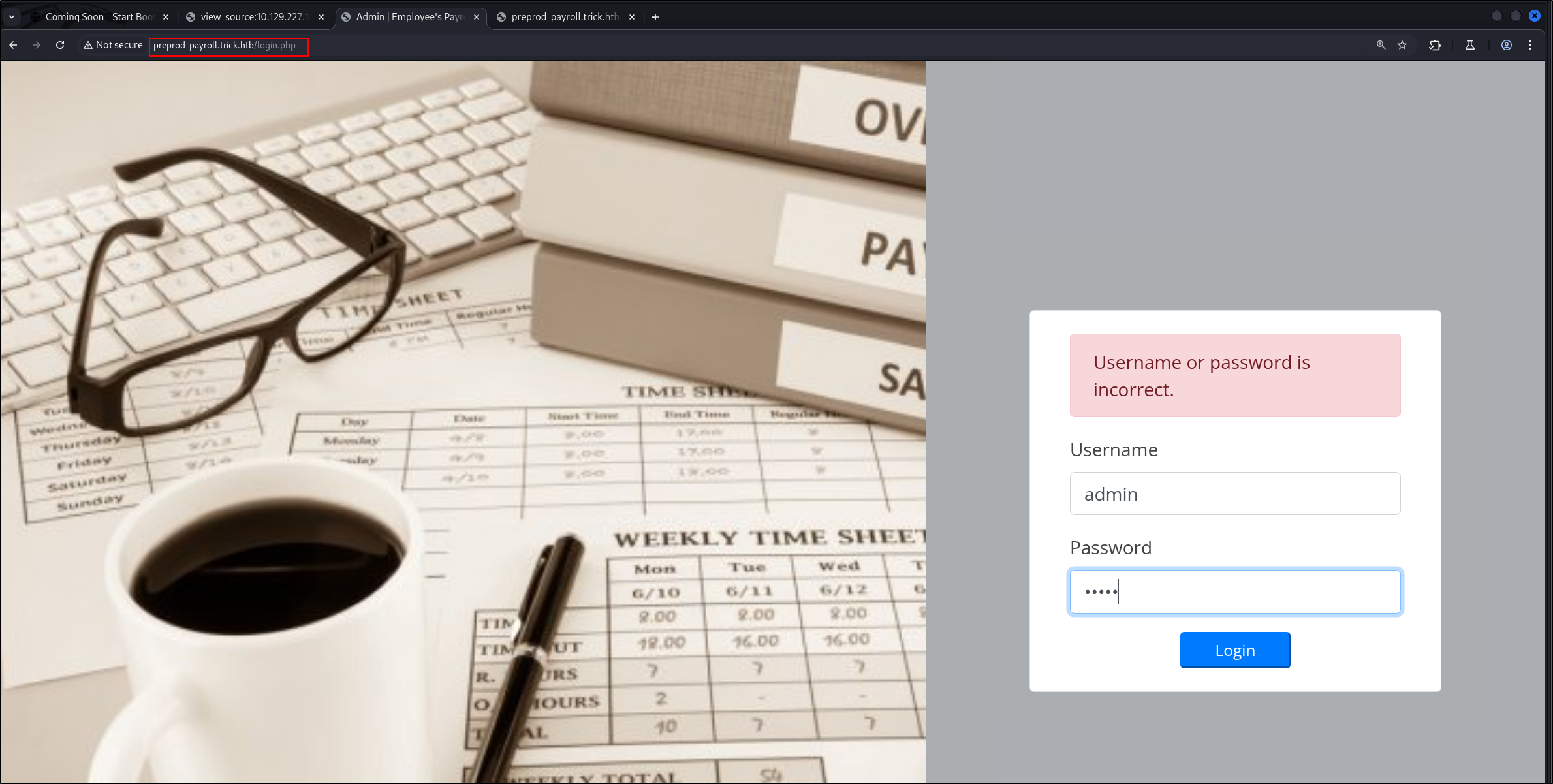Open the Chrome three-dot menu
Viewport: 1553px width, 784px height.
point(1530,45)
